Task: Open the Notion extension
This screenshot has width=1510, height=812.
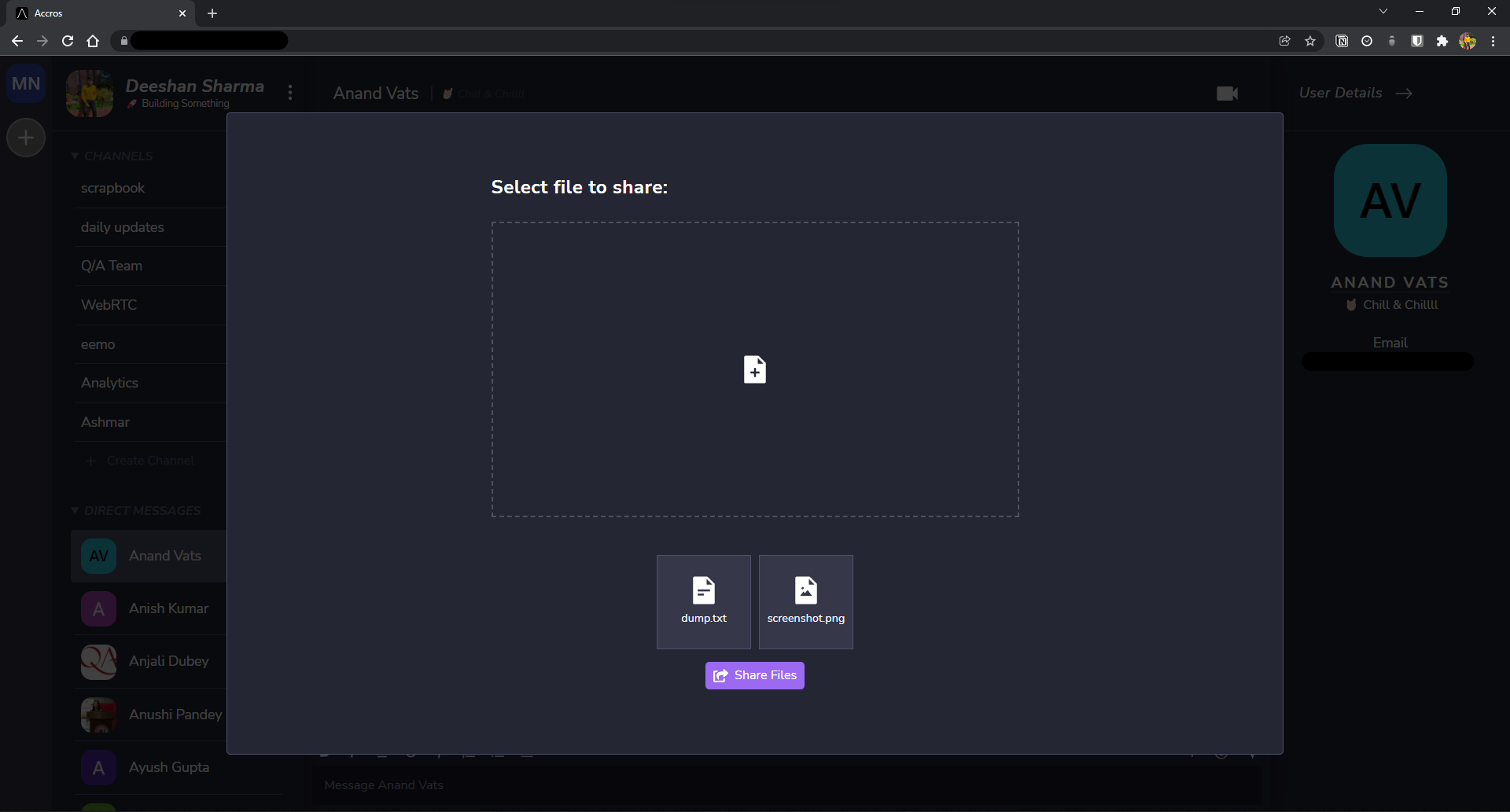Action: coord(1342,40)
